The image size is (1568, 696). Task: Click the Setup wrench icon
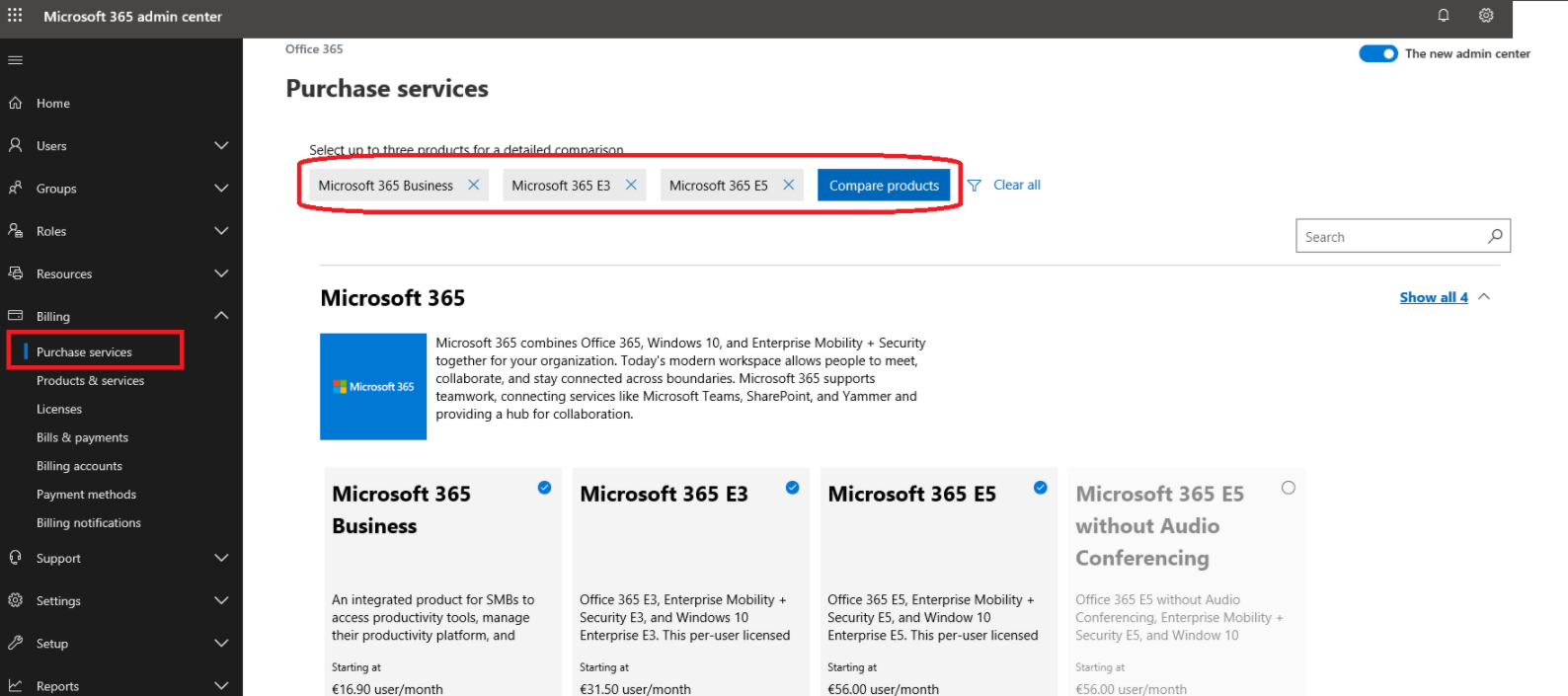point(15,643)
